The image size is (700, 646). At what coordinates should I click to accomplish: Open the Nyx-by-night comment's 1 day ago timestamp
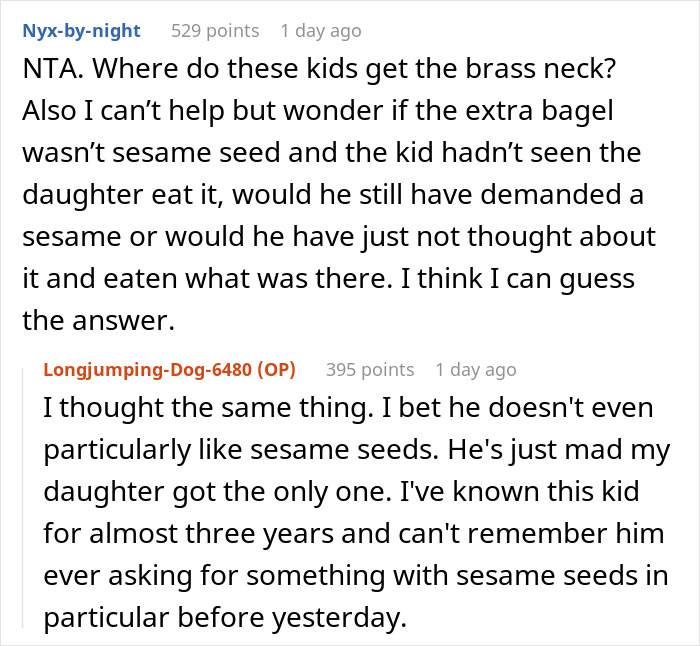coord(320,31)
